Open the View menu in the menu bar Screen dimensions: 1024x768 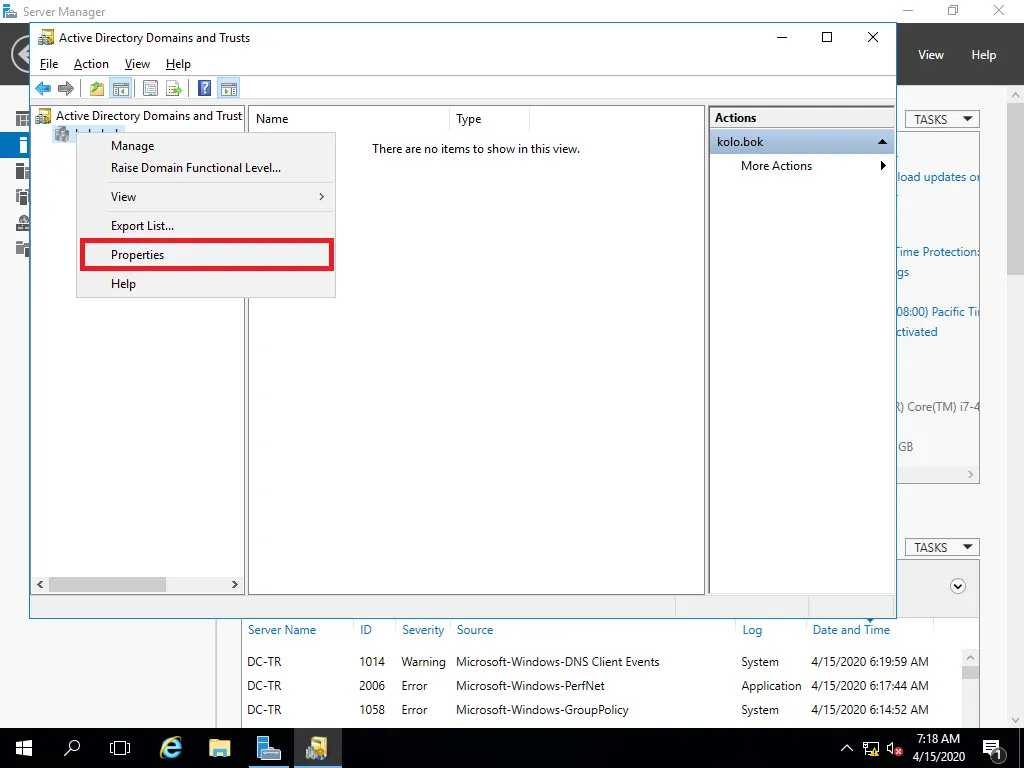pyautogui.click(x=137, y=64)
